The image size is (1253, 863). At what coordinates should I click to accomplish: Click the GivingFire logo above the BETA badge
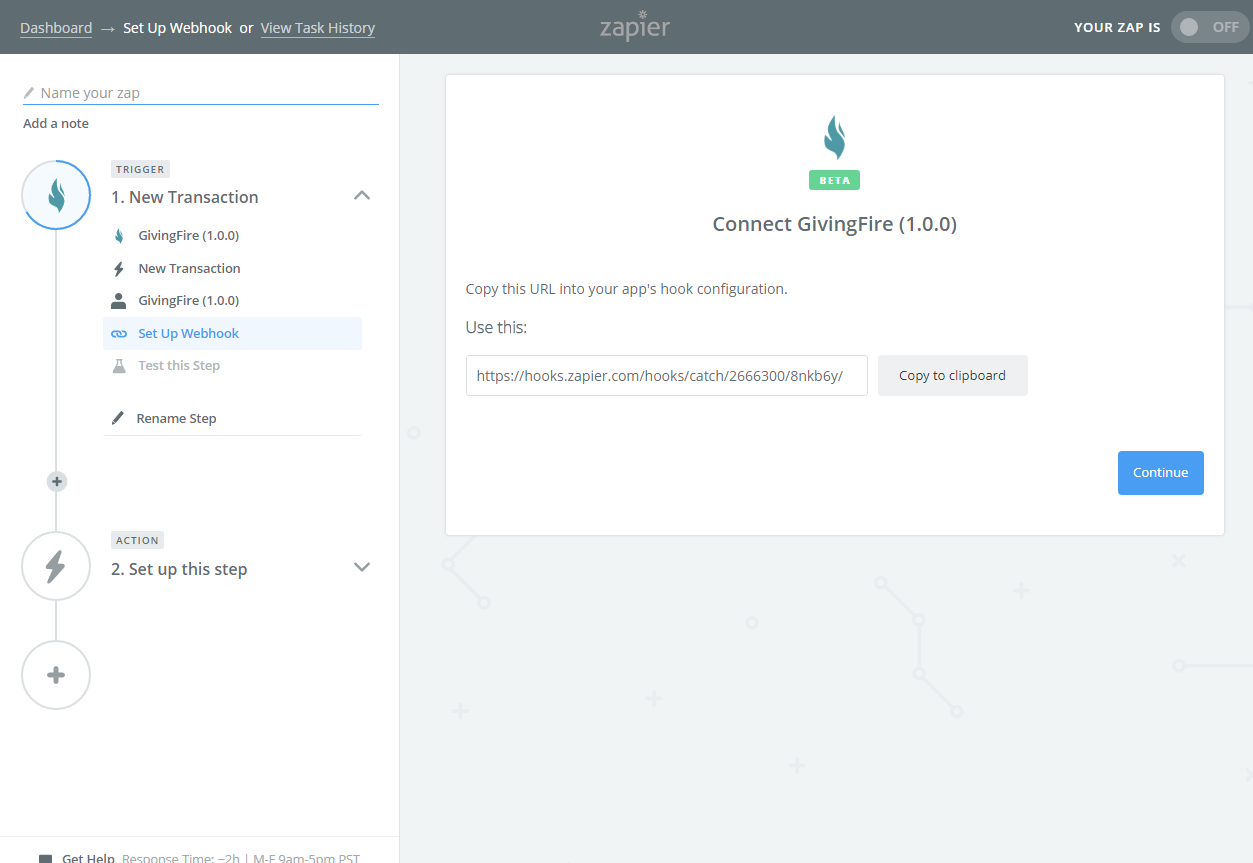[x=834, y=137]
